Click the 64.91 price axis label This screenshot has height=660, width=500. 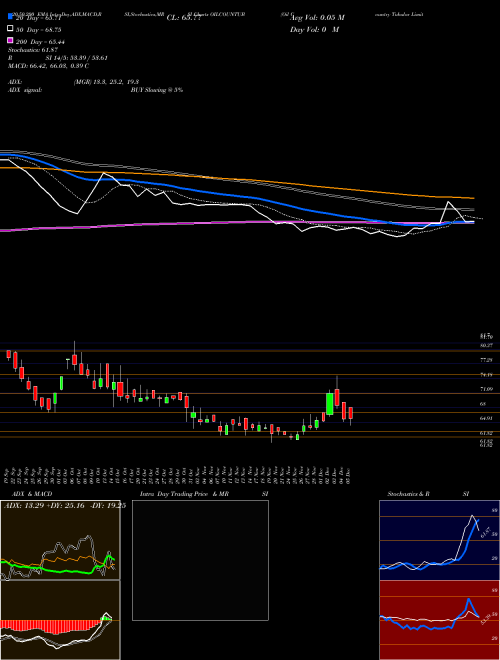coord(486,418)
